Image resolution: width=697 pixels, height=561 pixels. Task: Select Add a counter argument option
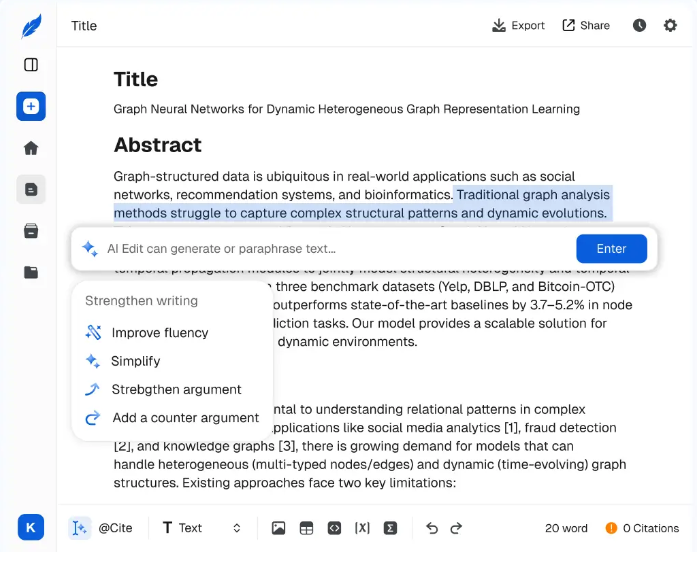(x=185, y=418)
